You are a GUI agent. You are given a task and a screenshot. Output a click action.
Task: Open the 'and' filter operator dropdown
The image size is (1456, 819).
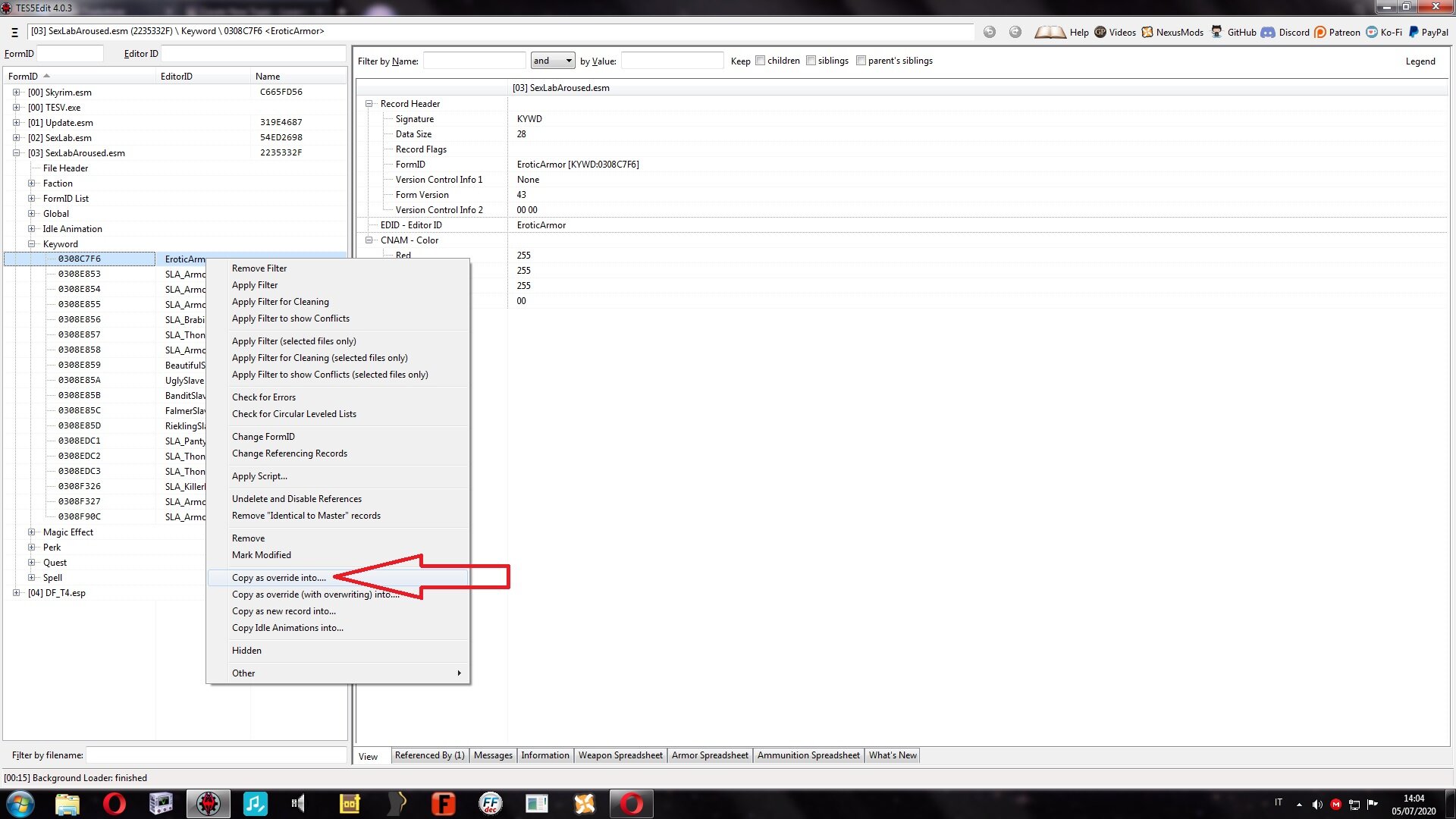(553, 61)
